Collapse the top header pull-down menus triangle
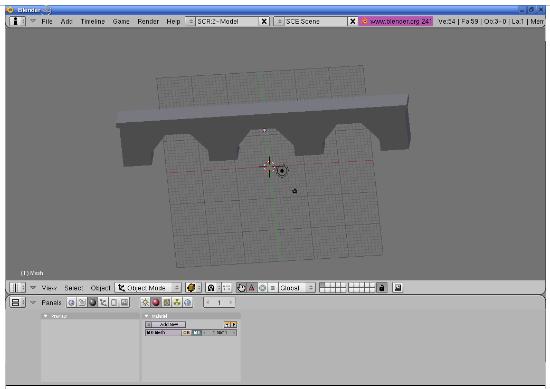The height and width of the screenshot is (389, 550). (x=33, y=21)
